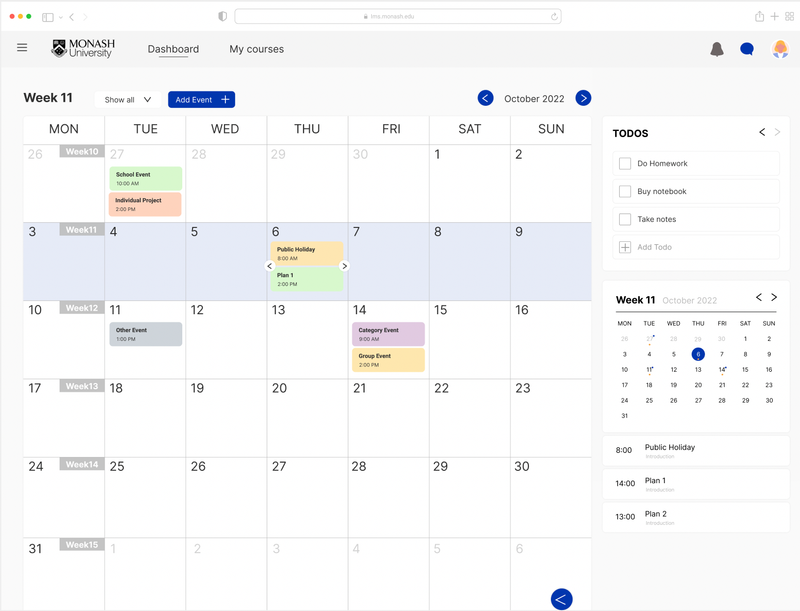Image resolution: width=800 pixels, height=611 pixels.
Task: Switch to the Dashboard tab
Action: [173, 49]
